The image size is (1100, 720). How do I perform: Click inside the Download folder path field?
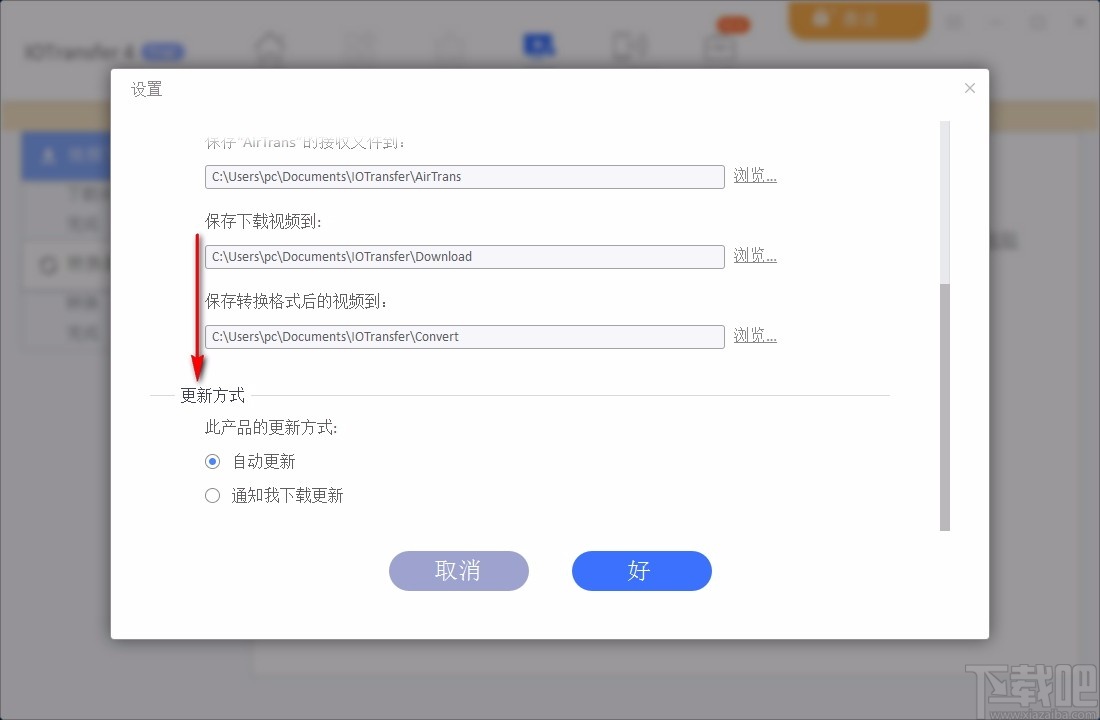point(464,256)
